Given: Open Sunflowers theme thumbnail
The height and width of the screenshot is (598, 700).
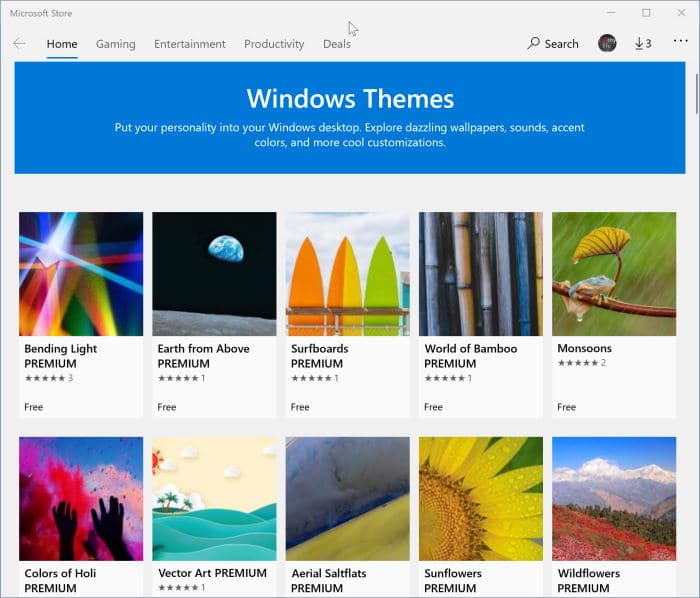Looking at the screenshot, I should [x=481, y=498].
